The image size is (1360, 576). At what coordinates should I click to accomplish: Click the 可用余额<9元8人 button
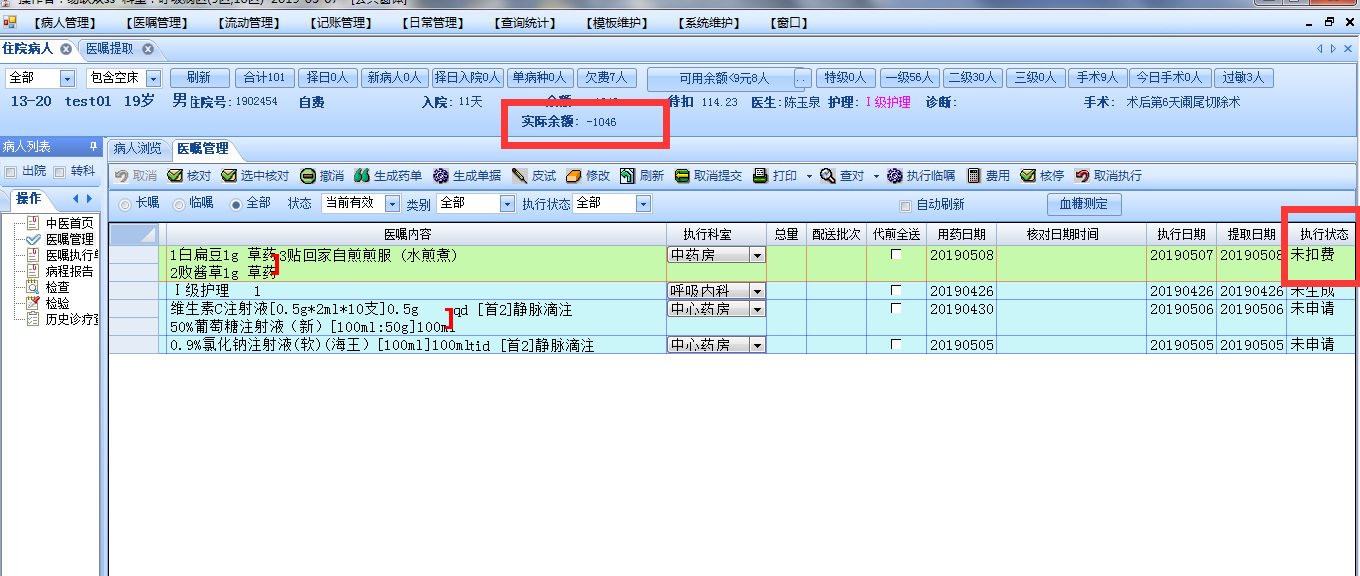click(724, 78)
